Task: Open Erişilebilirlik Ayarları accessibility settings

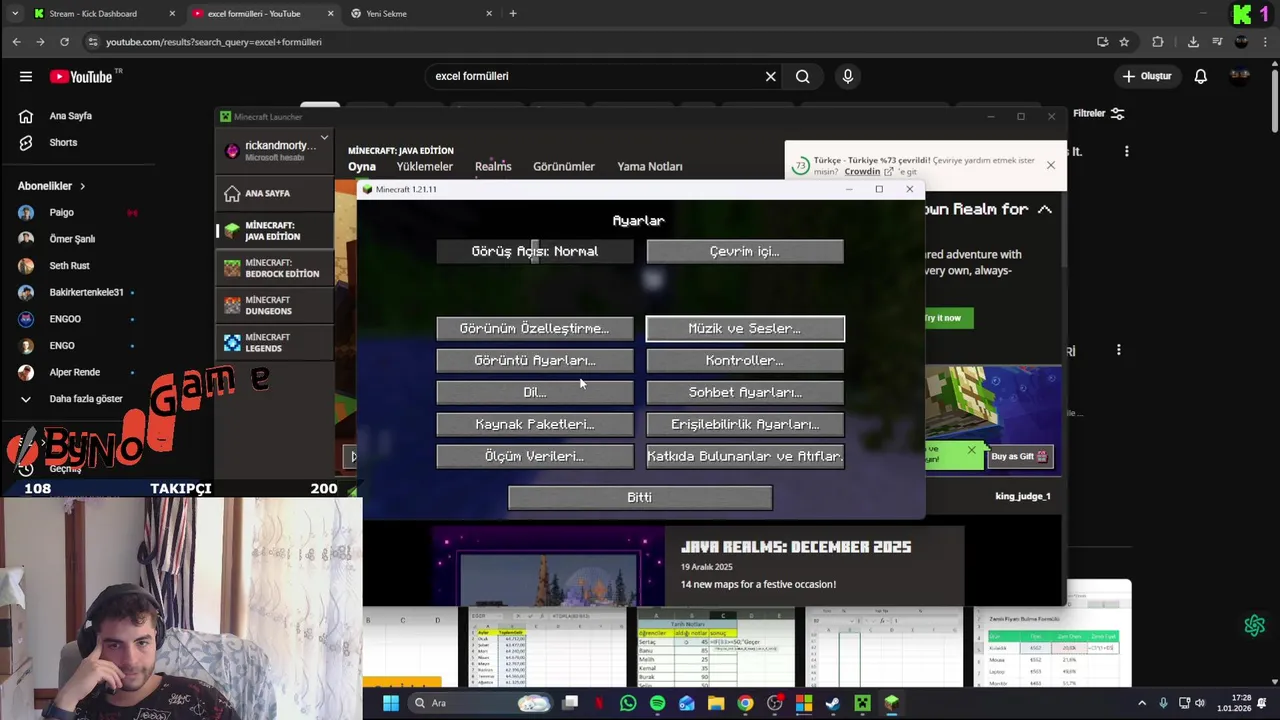Action: tap(745, 424)
